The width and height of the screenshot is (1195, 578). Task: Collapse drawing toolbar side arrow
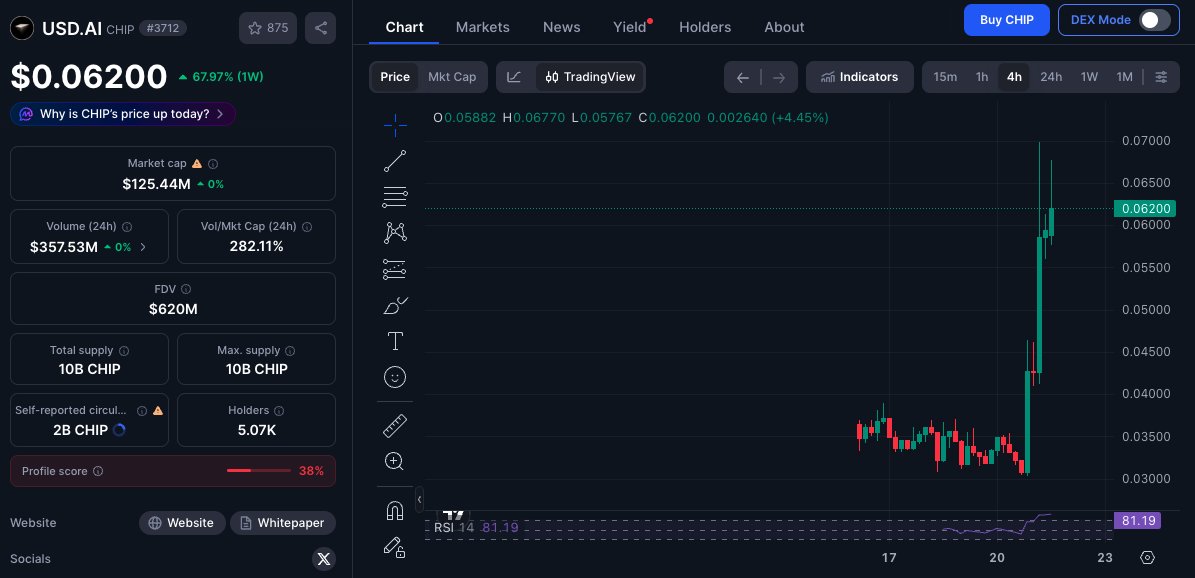419,499
